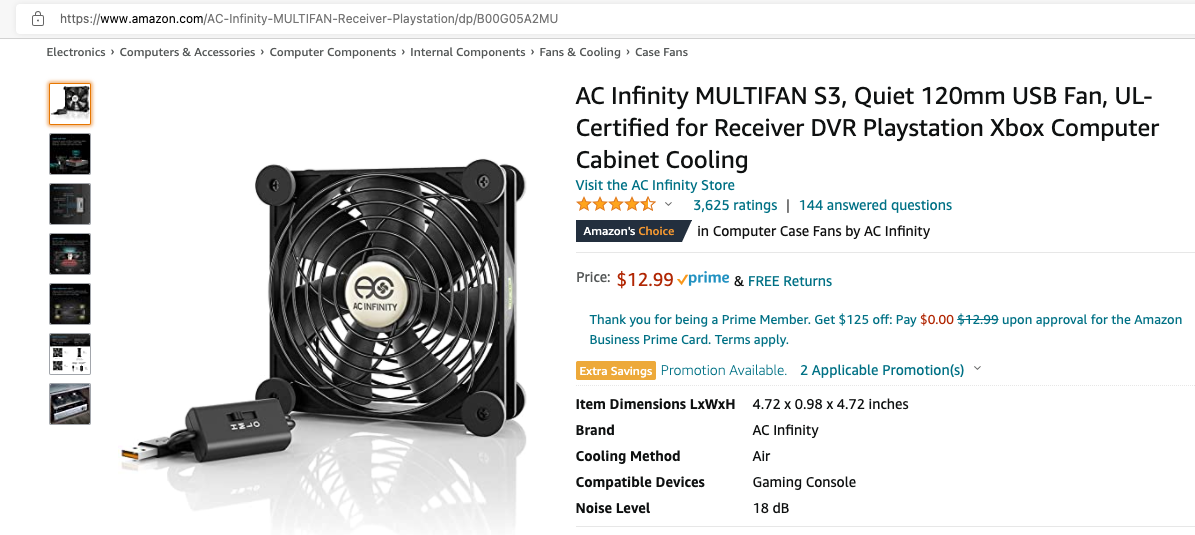Image resolution: width=1195 pixels, height=535 pixels.
Task: View the 144 answered questions
Action: [875, 205]
